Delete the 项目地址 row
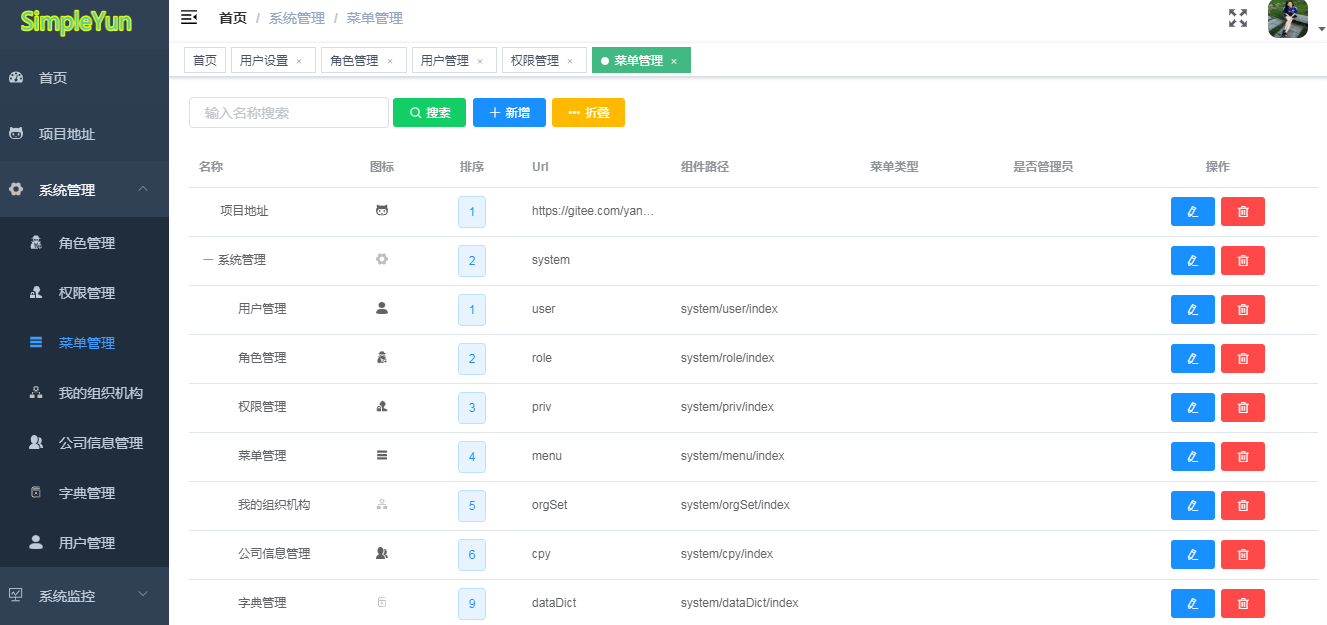The width and height of the screenshot is (1327, 625). pos(1243,211)
